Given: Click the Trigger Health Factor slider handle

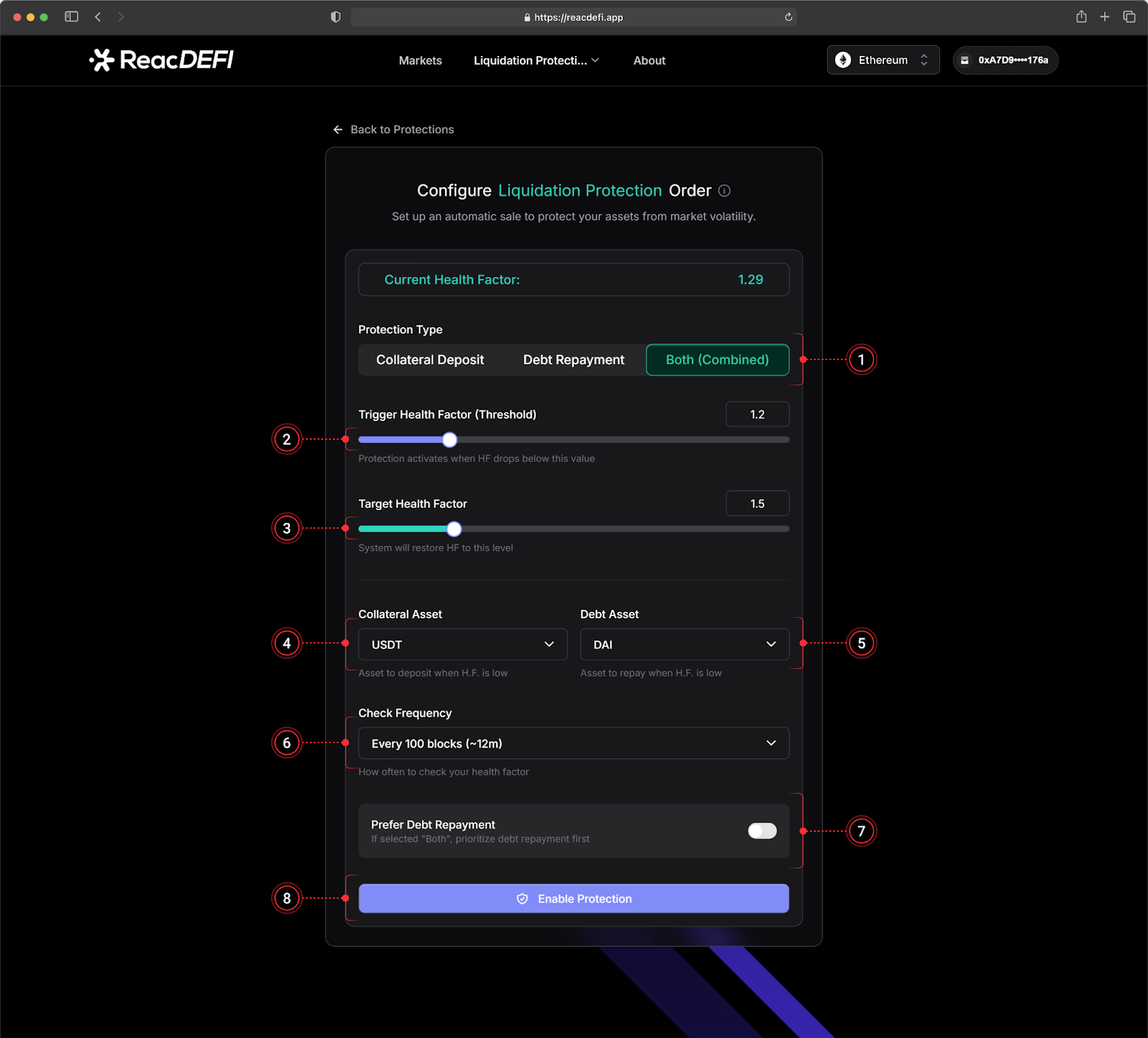Looking at the screenshot, I should [x=449, y=440].
